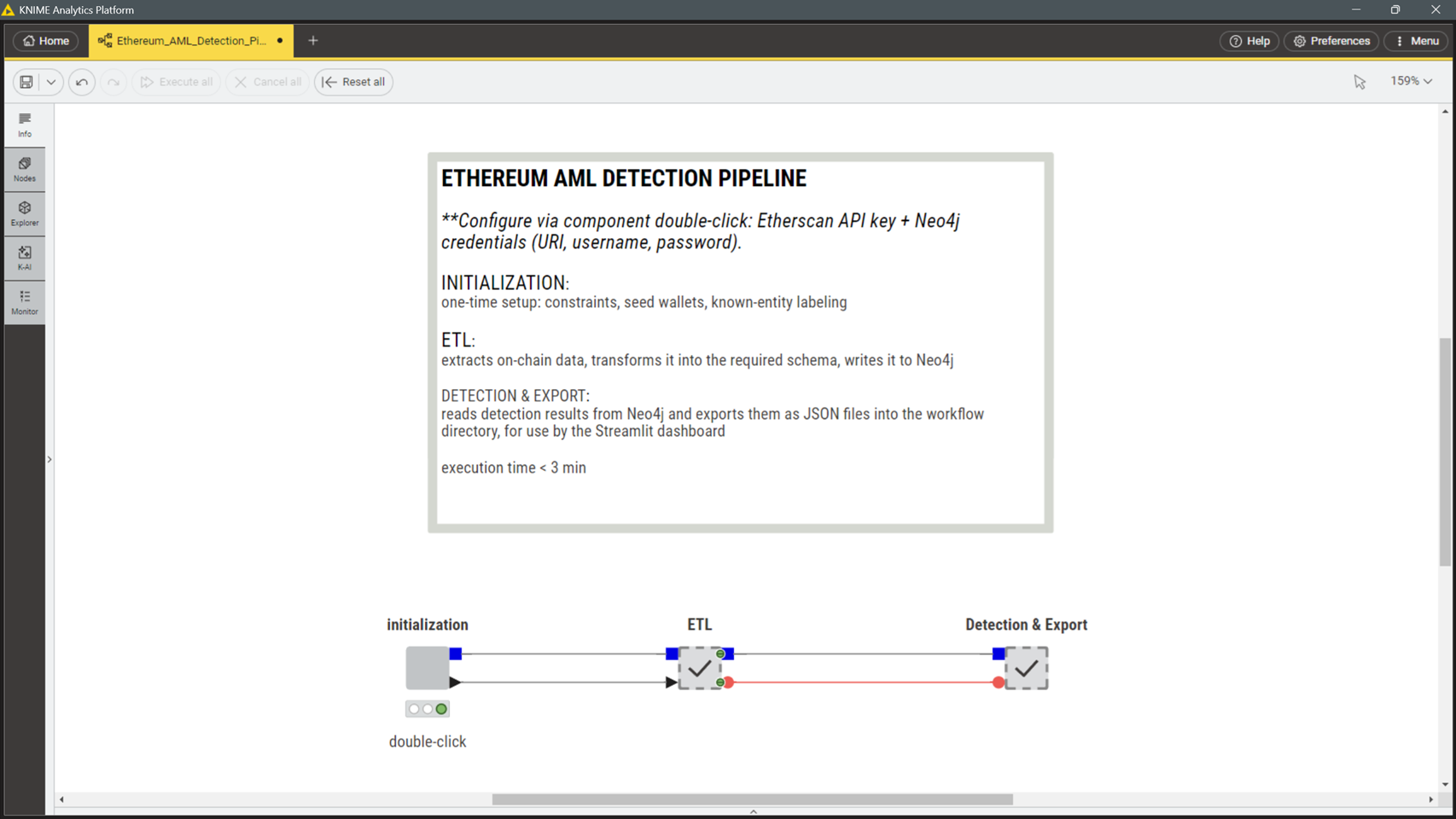
Task: Click the Detection & Export red input port
Action: pos(999,682)
